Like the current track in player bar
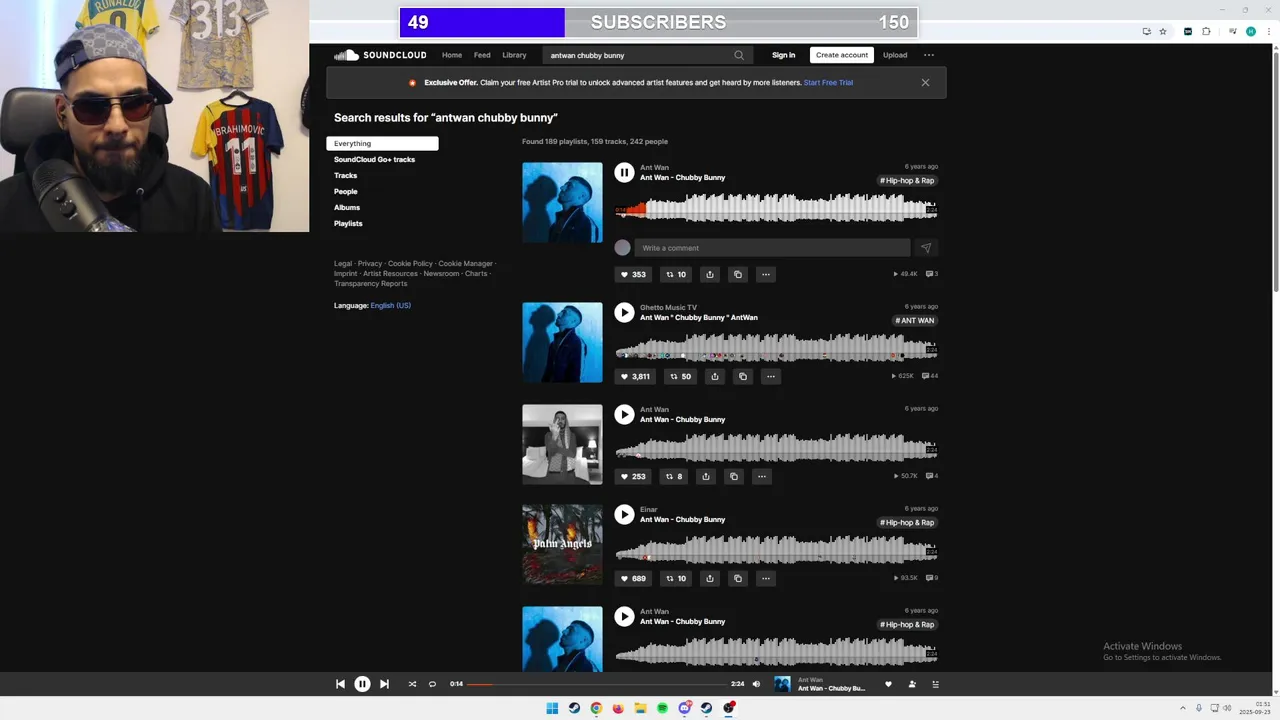The width and height of the screenshot is (1280, 720). tap(888, 684)
